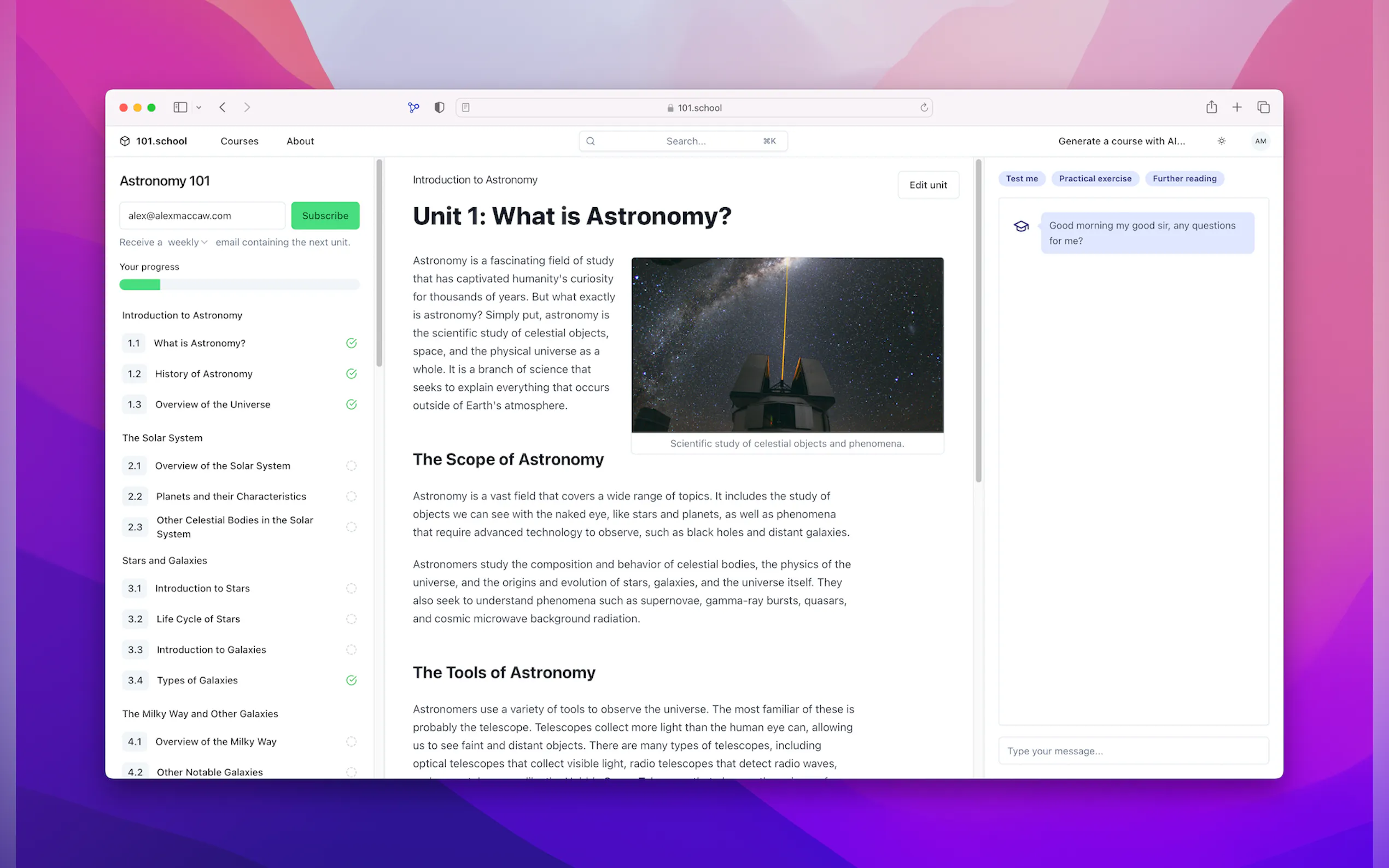The image size is (1389, 868).
Task: Click the Edit unit button
Action: [x=927, y=185]
